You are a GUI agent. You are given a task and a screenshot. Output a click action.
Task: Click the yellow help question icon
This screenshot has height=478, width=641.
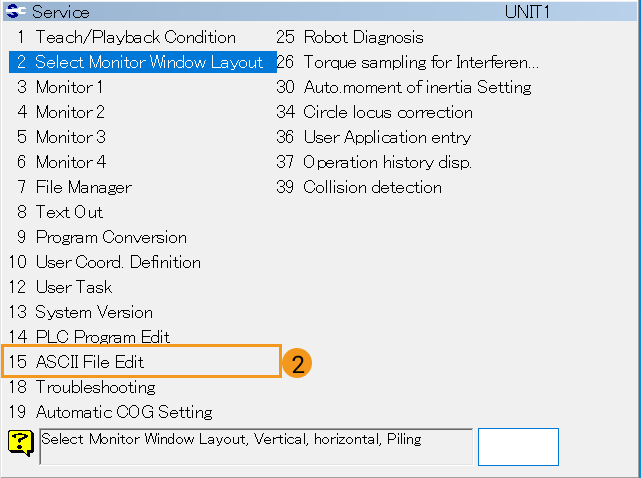click(22, 442)
